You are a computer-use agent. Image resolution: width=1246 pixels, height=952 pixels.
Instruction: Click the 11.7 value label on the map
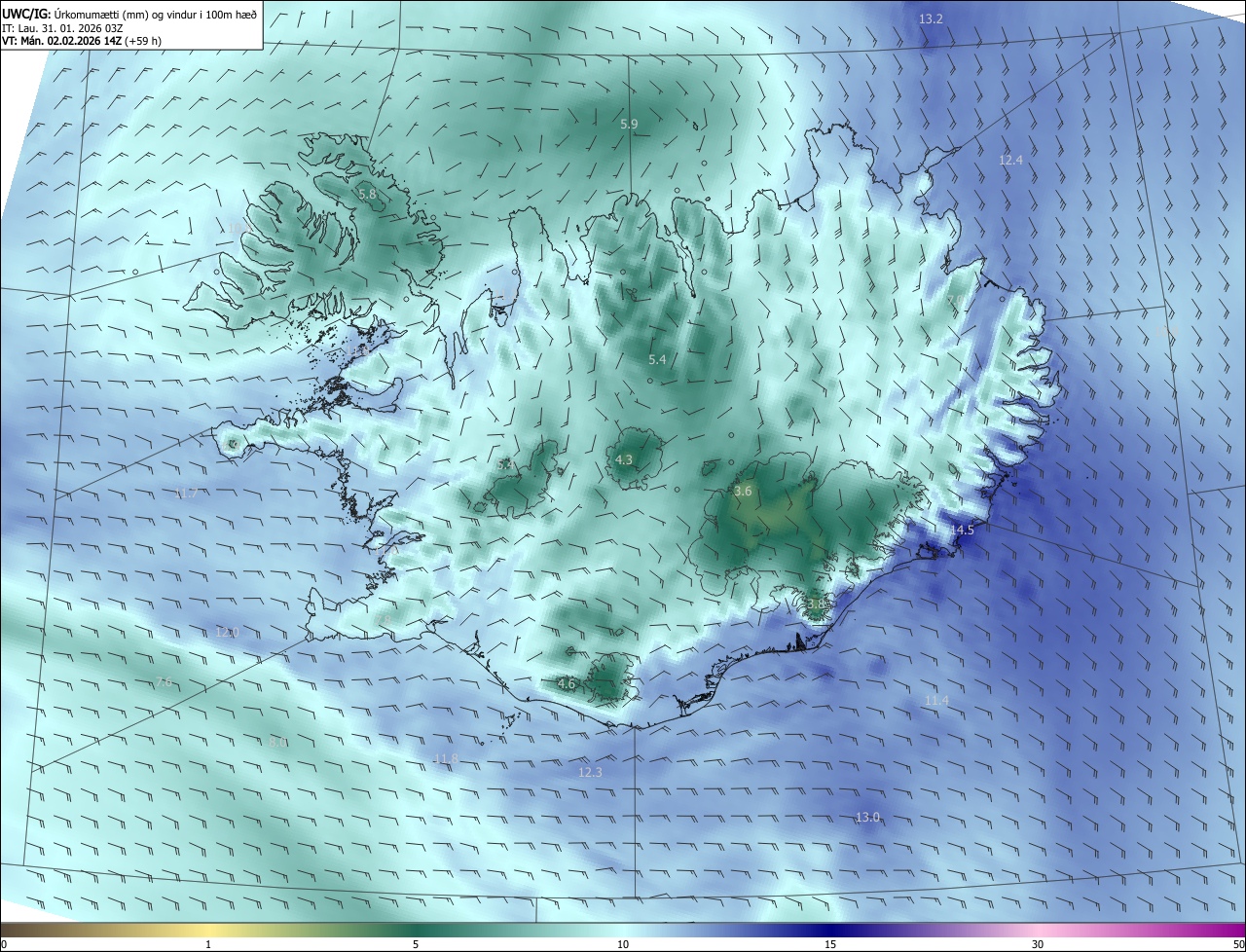186,494
